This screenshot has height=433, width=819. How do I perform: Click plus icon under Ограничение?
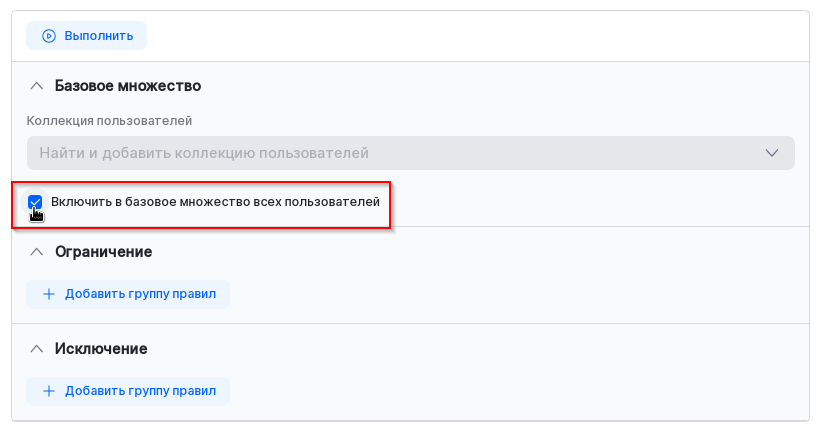(49, 294)
